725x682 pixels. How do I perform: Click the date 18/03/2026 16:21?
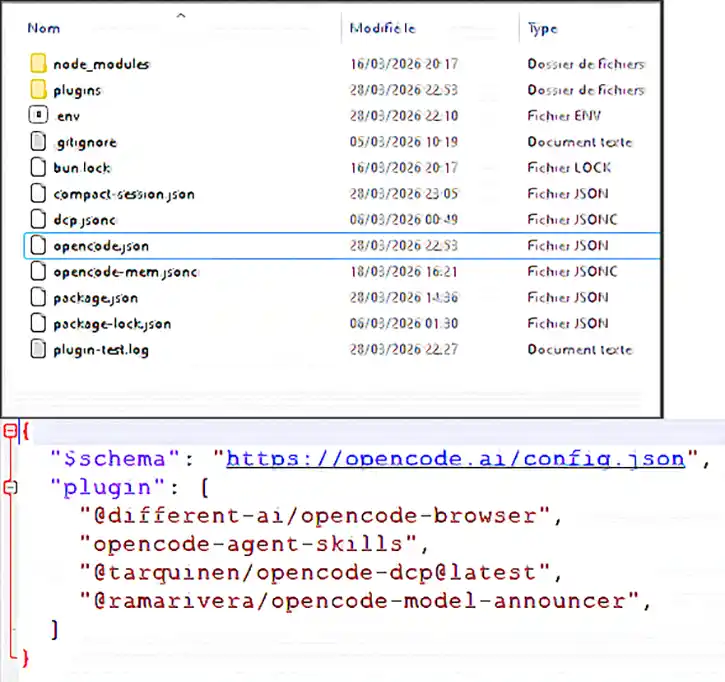404,271
